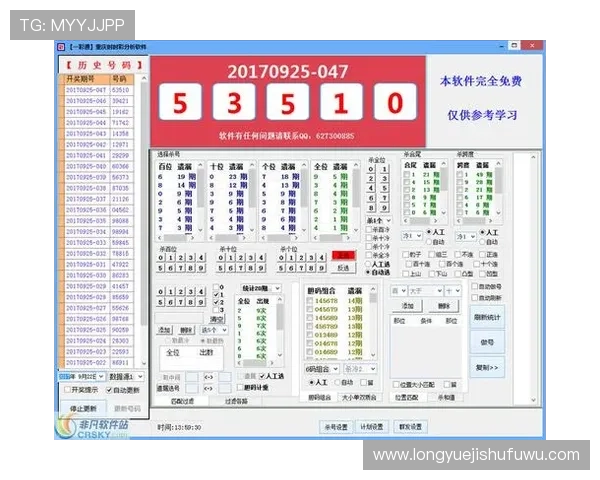Click the 停止更新 button
The height and width of the screenshot is (480, 600).
tap(85, 408)
